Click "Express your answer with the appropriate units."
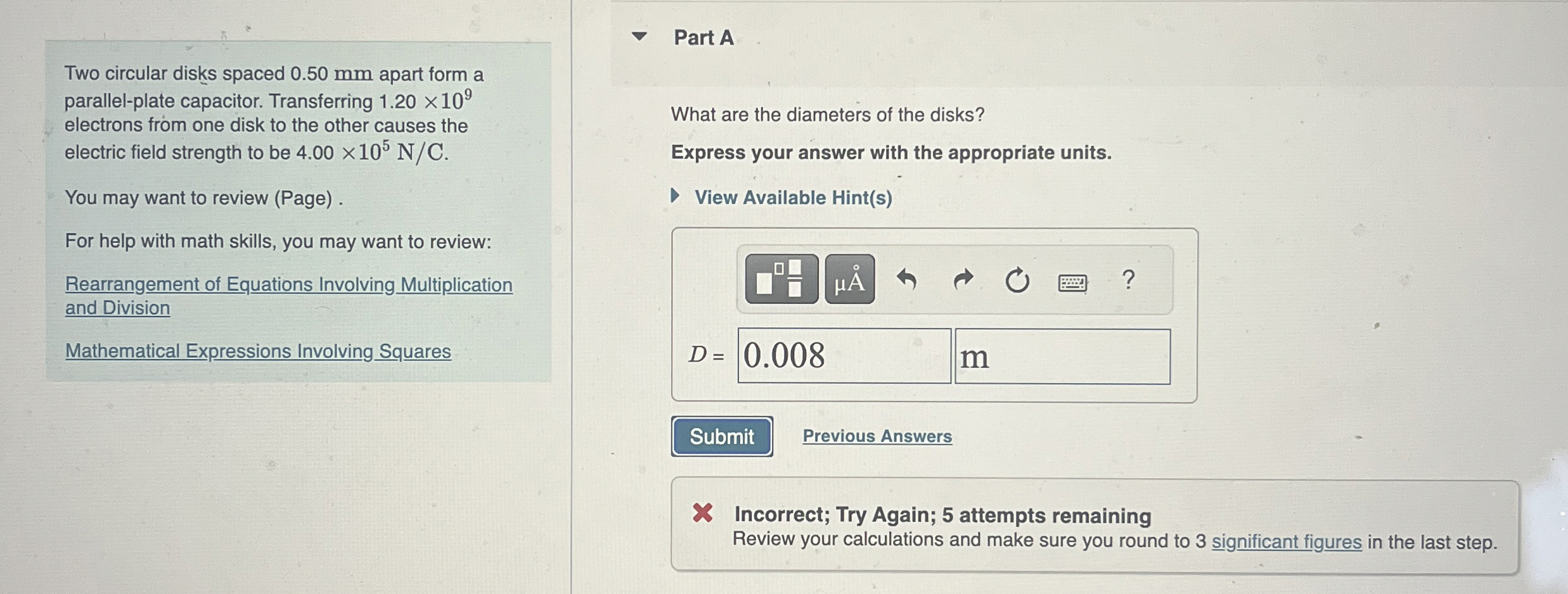The width and height of the screenshot is (1568, 594). click(891, 153)
